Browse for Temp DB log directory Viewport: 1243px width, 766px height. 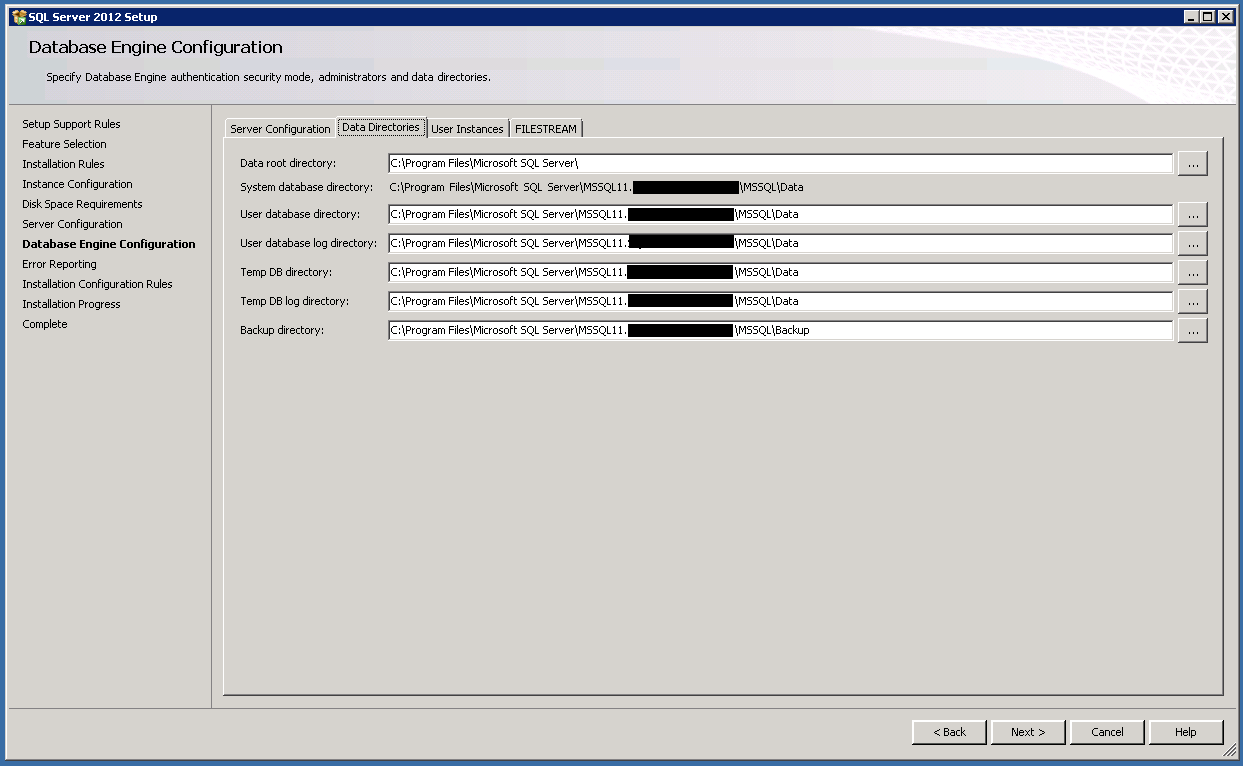1192,301
